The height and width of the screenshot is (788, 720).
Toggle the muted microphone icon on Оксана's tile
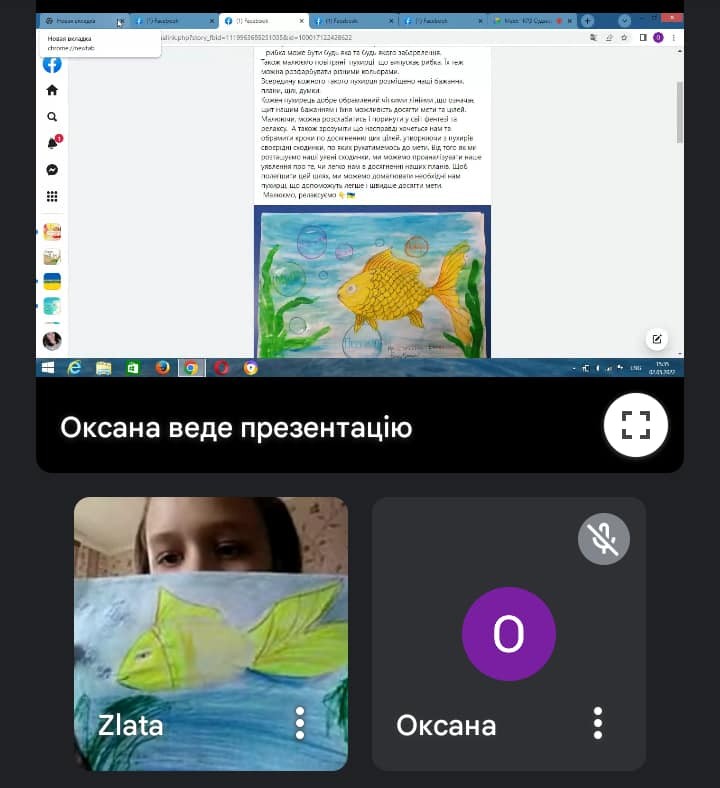[x=603, y=540]
